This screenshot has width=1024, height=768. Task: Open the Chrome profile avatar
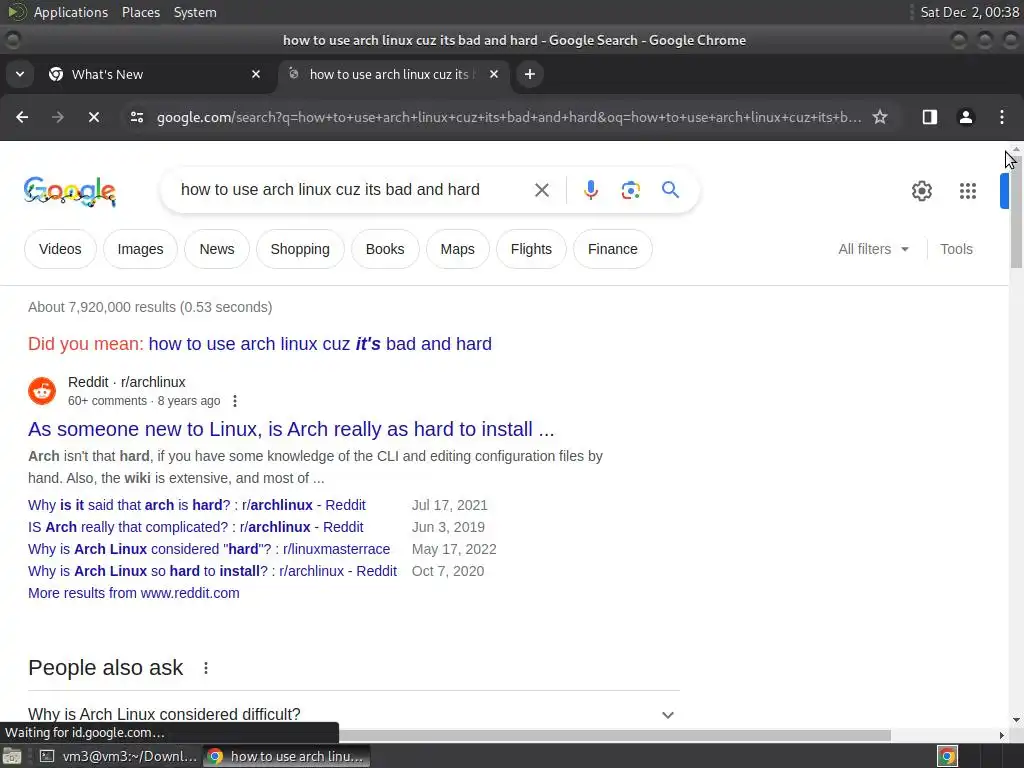[x=965, y=117]
